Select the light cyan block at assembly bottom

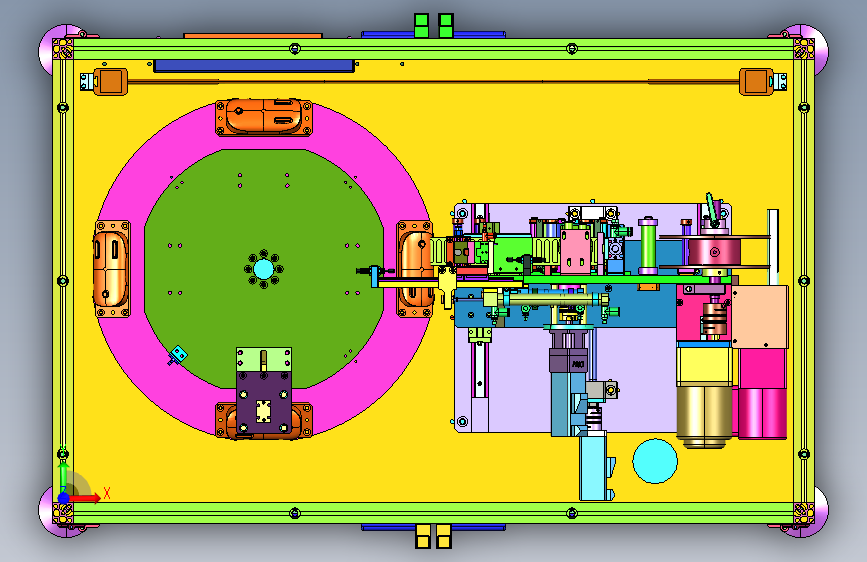tap(593, 468)
